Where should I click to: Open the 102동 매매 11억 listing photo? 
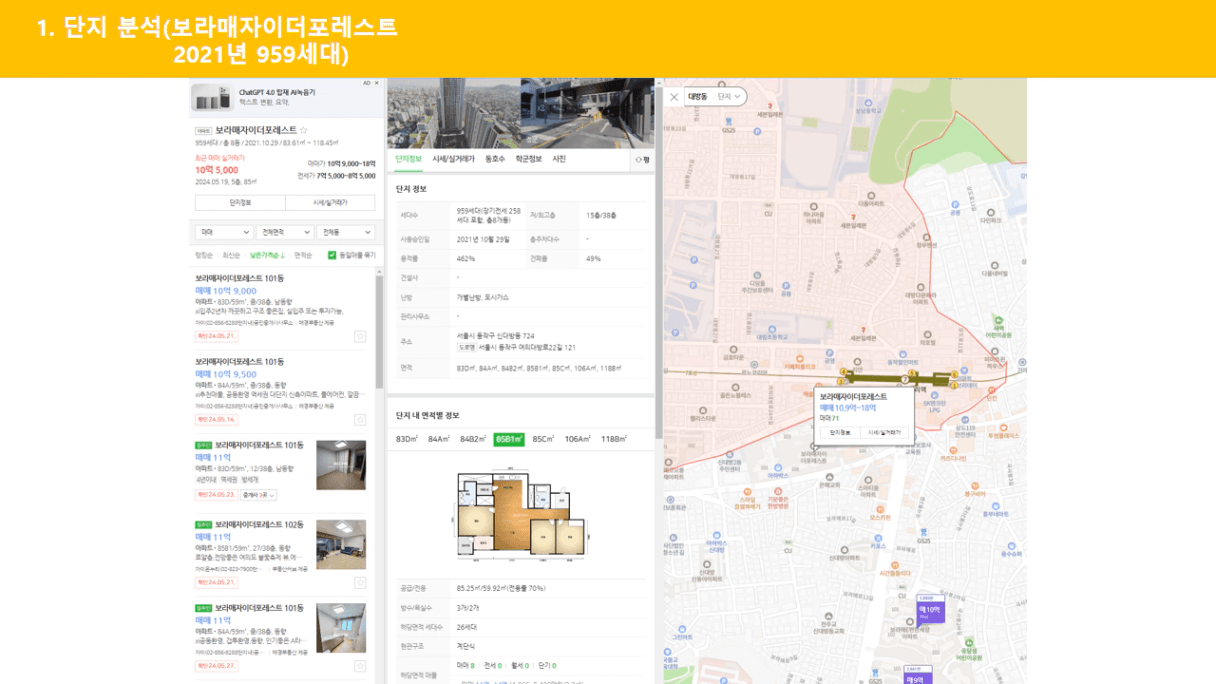[341, 545]
